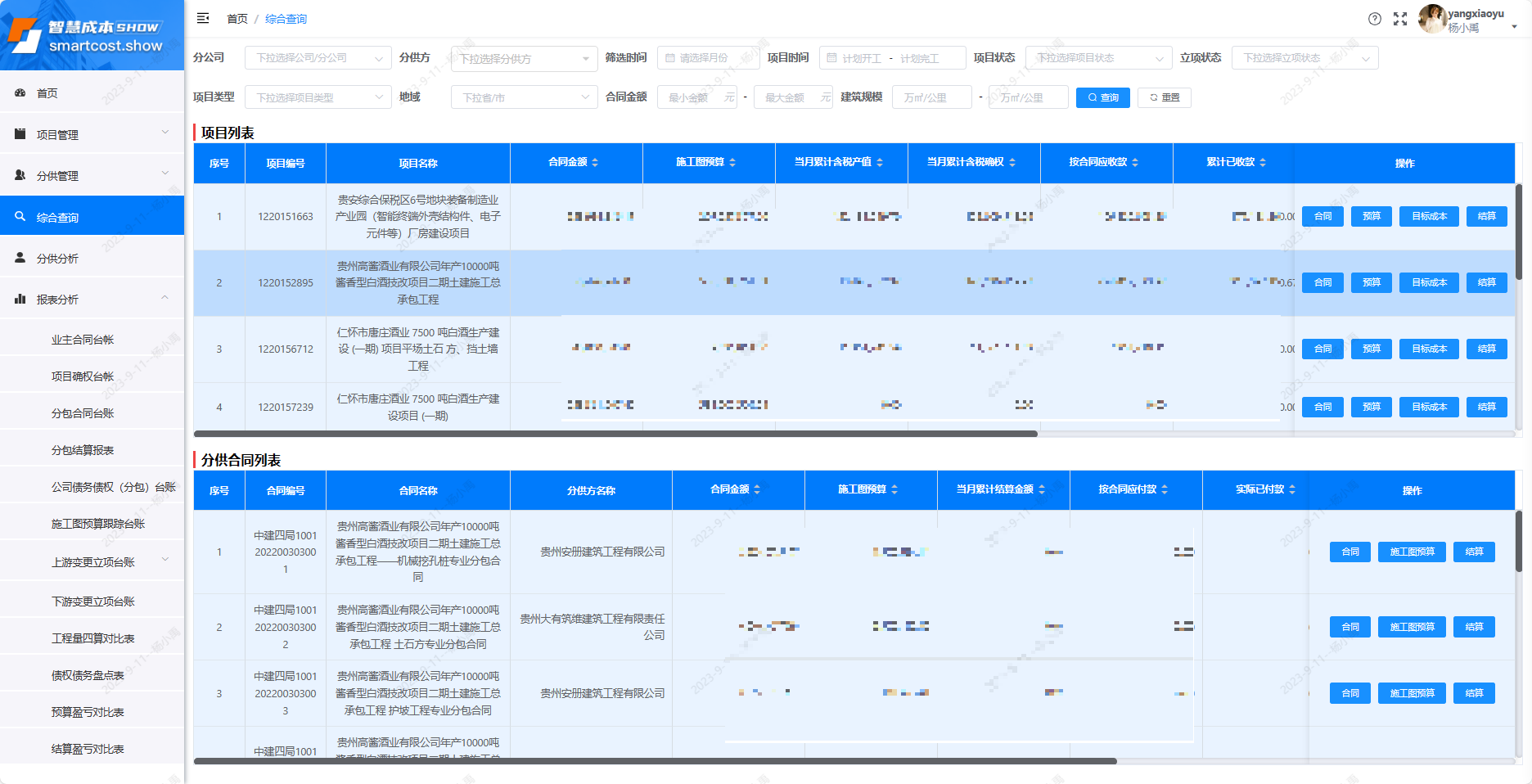Viewport: 1532px width, 784px height.
Task: Open the 筛选时间 calendar icon
Action: point(669,57)
